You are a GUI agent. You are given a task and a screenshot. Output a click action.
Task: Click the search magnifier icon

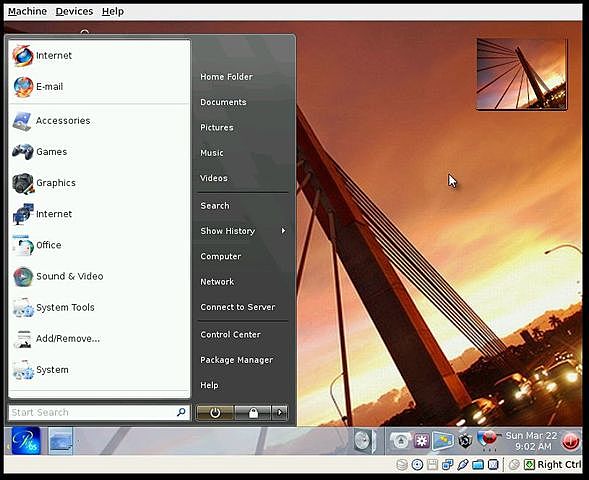point(181,412)
